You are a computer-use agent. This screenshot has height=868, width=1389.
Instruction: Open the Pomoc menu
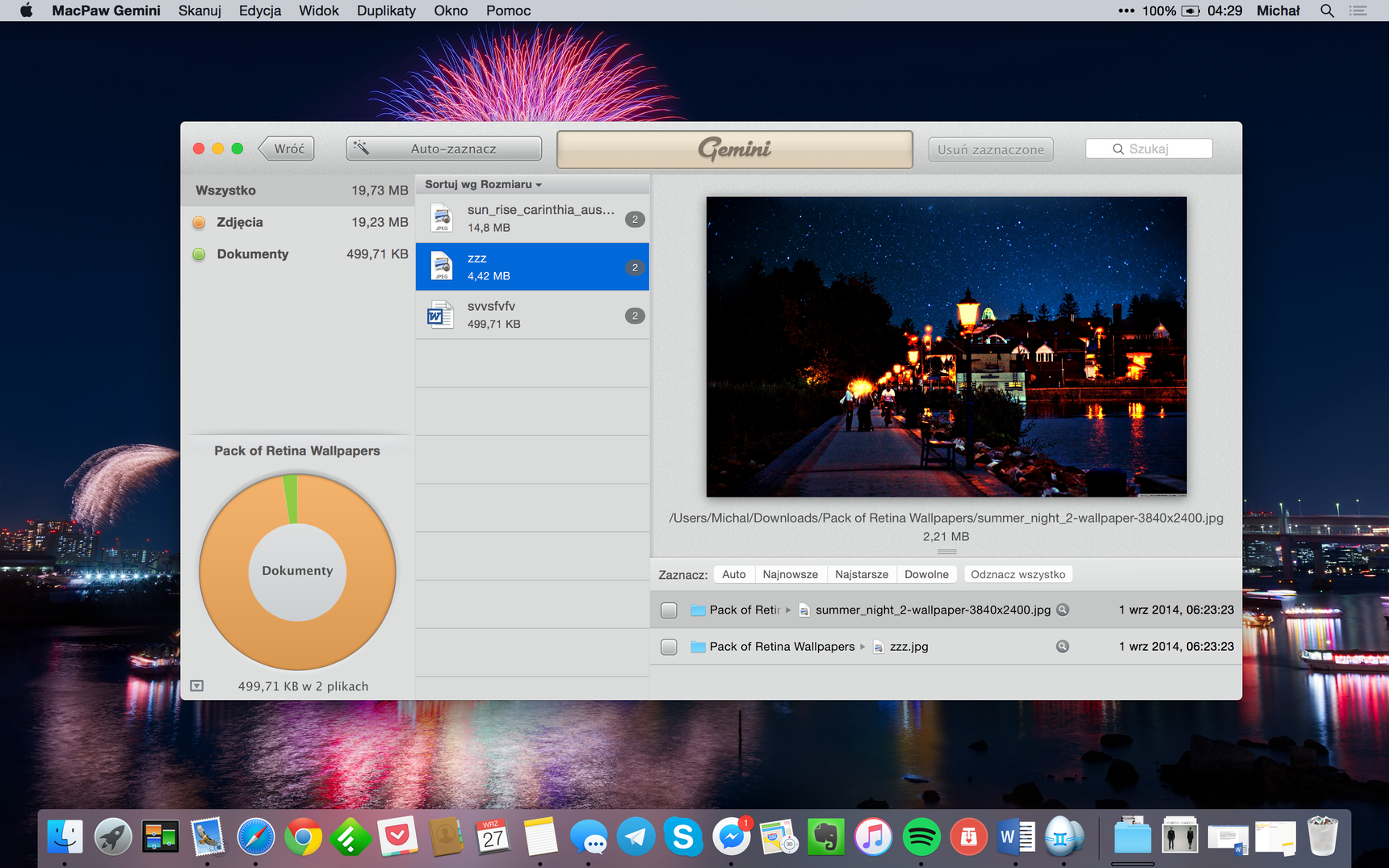[x=508, y=10]
